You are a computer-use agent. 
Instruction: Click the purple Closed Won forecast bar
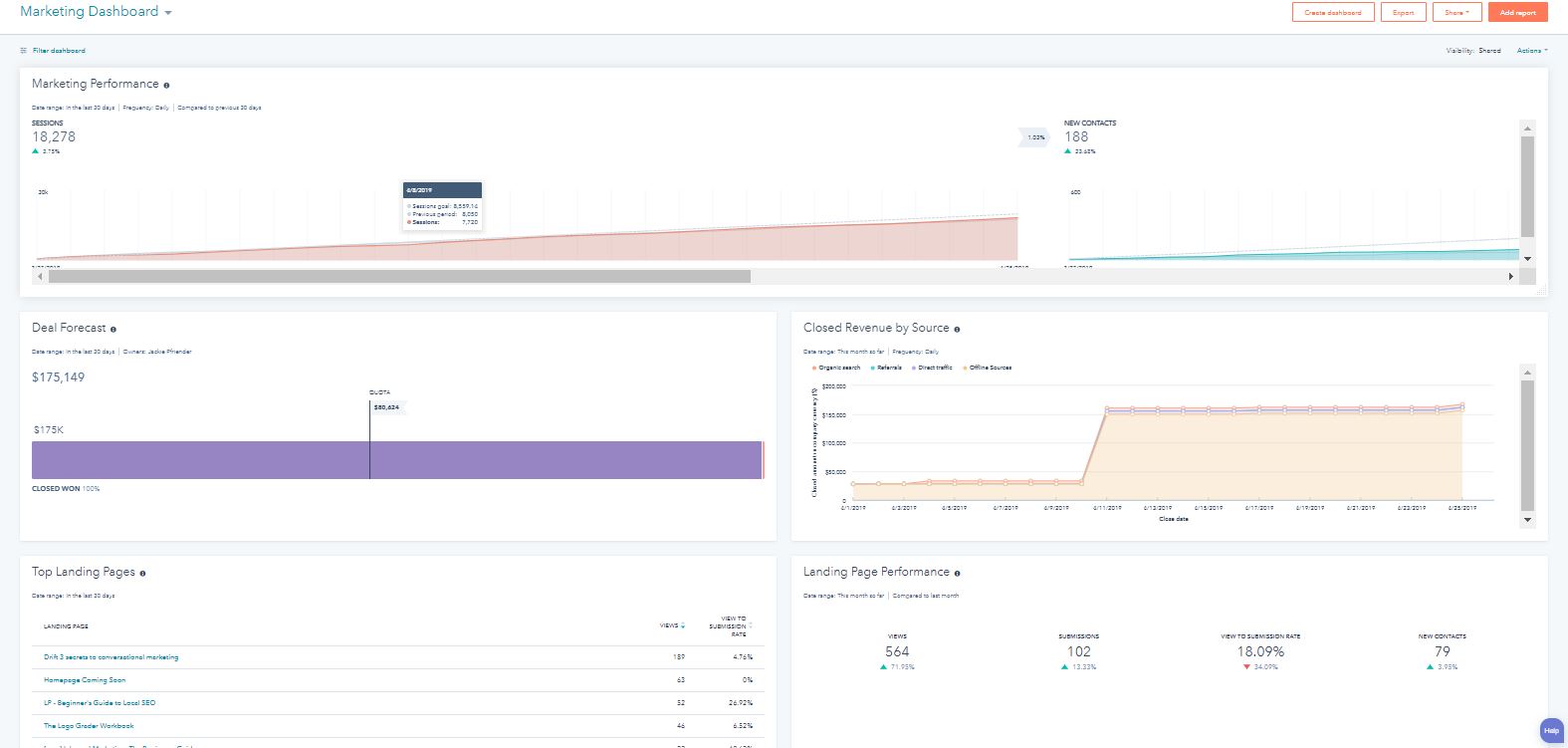(x=199, y=460)
